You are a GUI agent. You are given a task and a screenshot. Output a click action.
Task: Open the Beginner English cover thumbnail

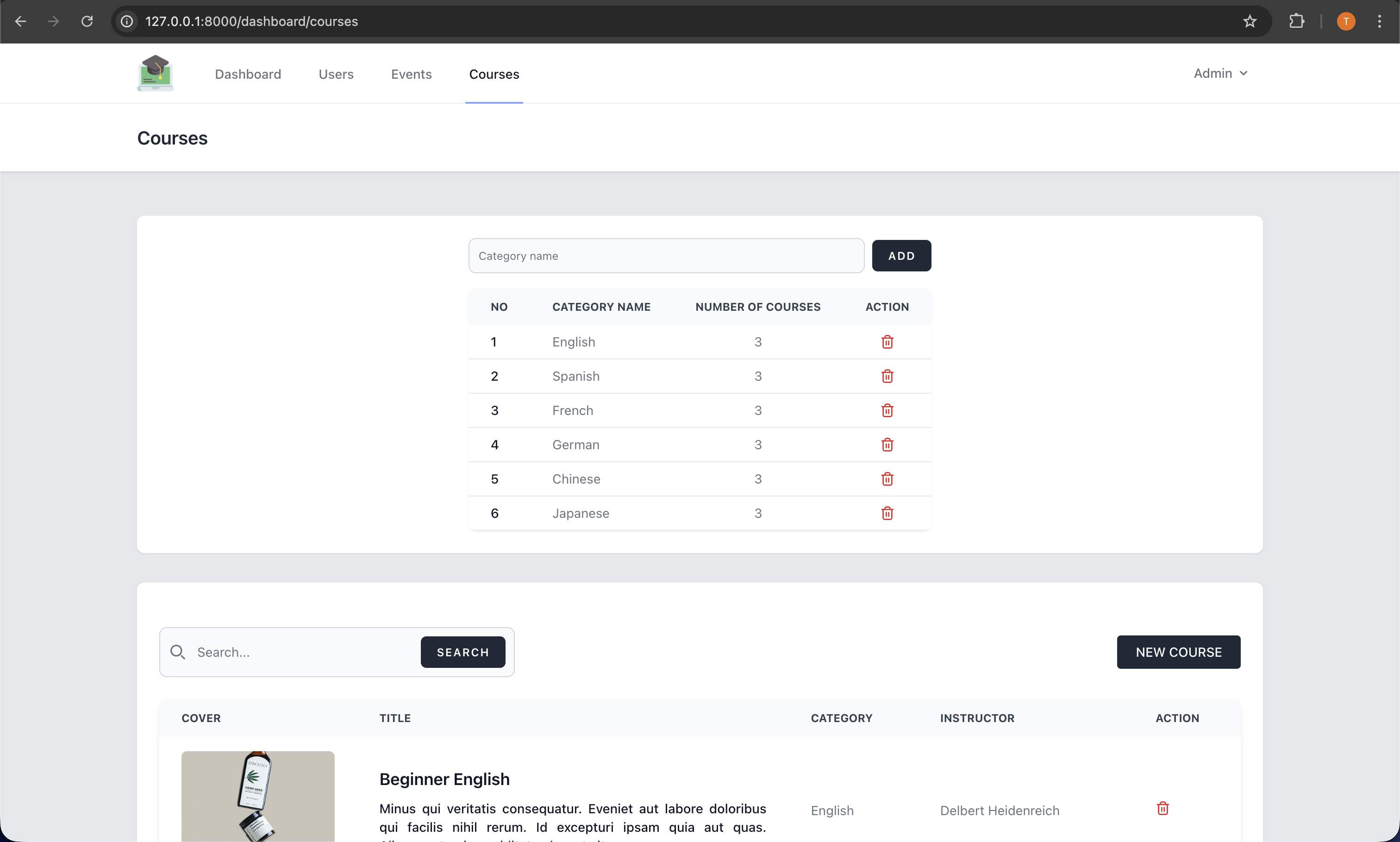258,796
